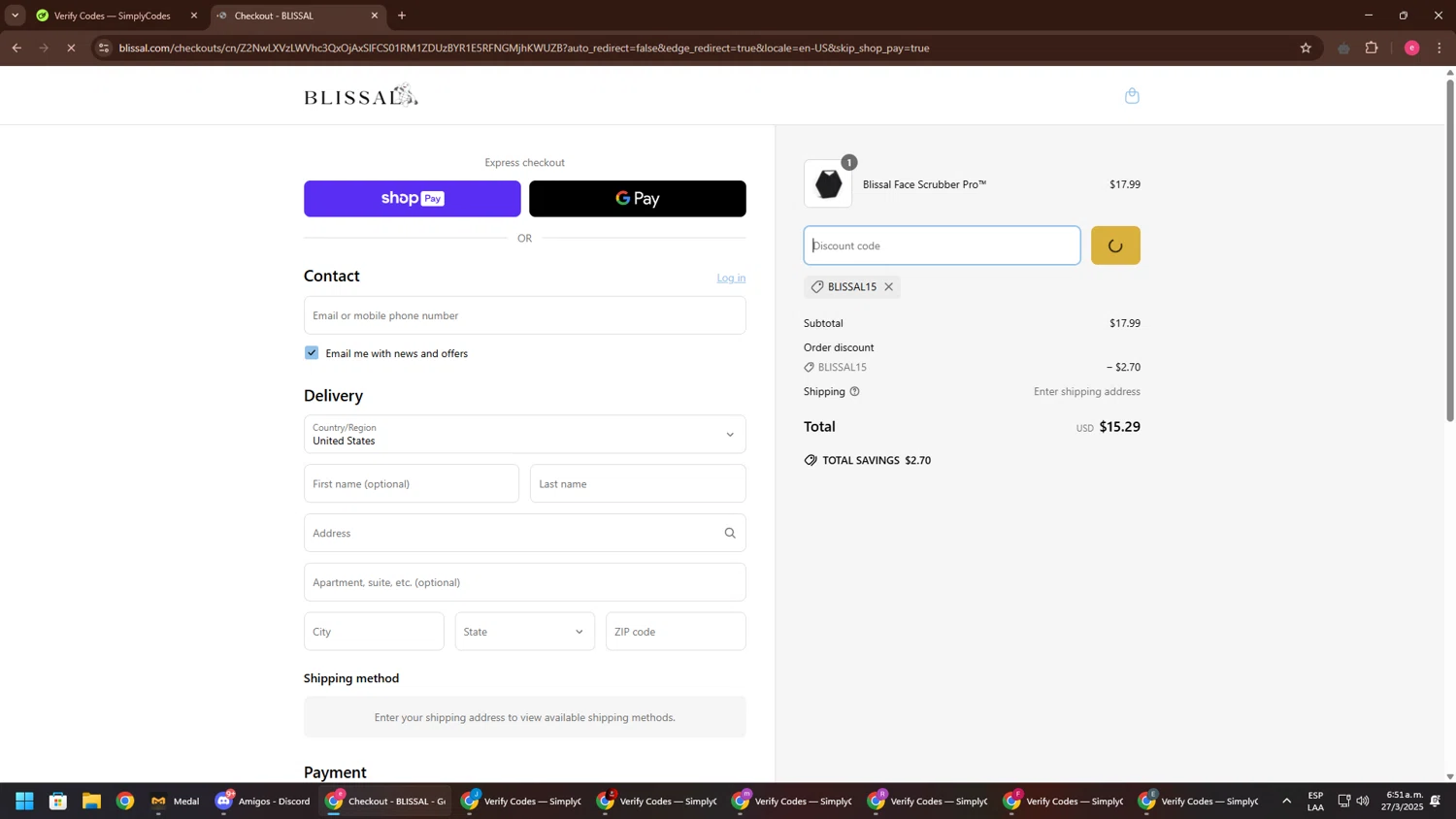
Task: Click the address search magnifier icon
Action: [730, 533]
